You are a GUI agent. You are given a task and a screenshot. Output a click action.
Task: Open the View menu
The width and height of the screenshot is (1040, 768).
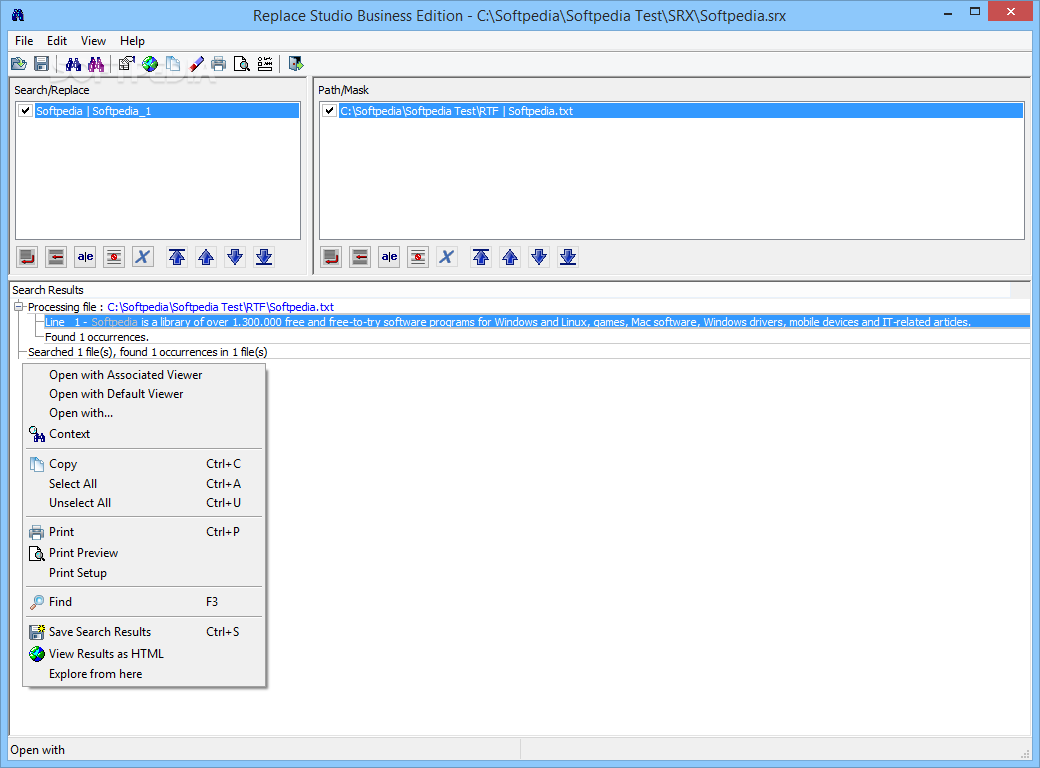click(94, 40)
